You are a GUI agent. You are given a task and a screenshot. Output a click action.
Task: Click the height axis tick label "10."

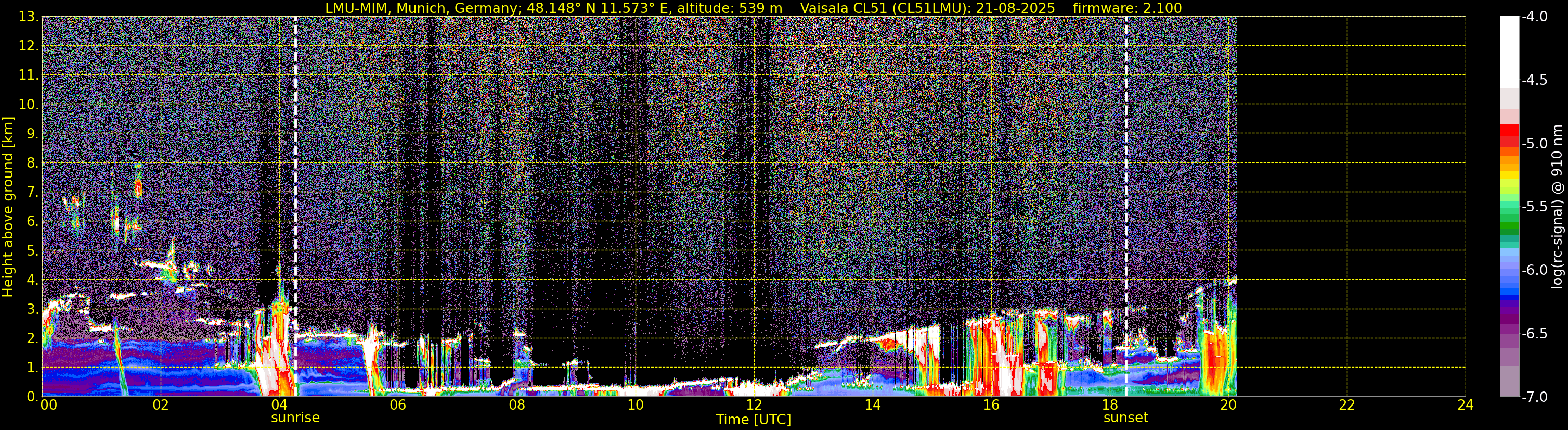click(29, 105)
